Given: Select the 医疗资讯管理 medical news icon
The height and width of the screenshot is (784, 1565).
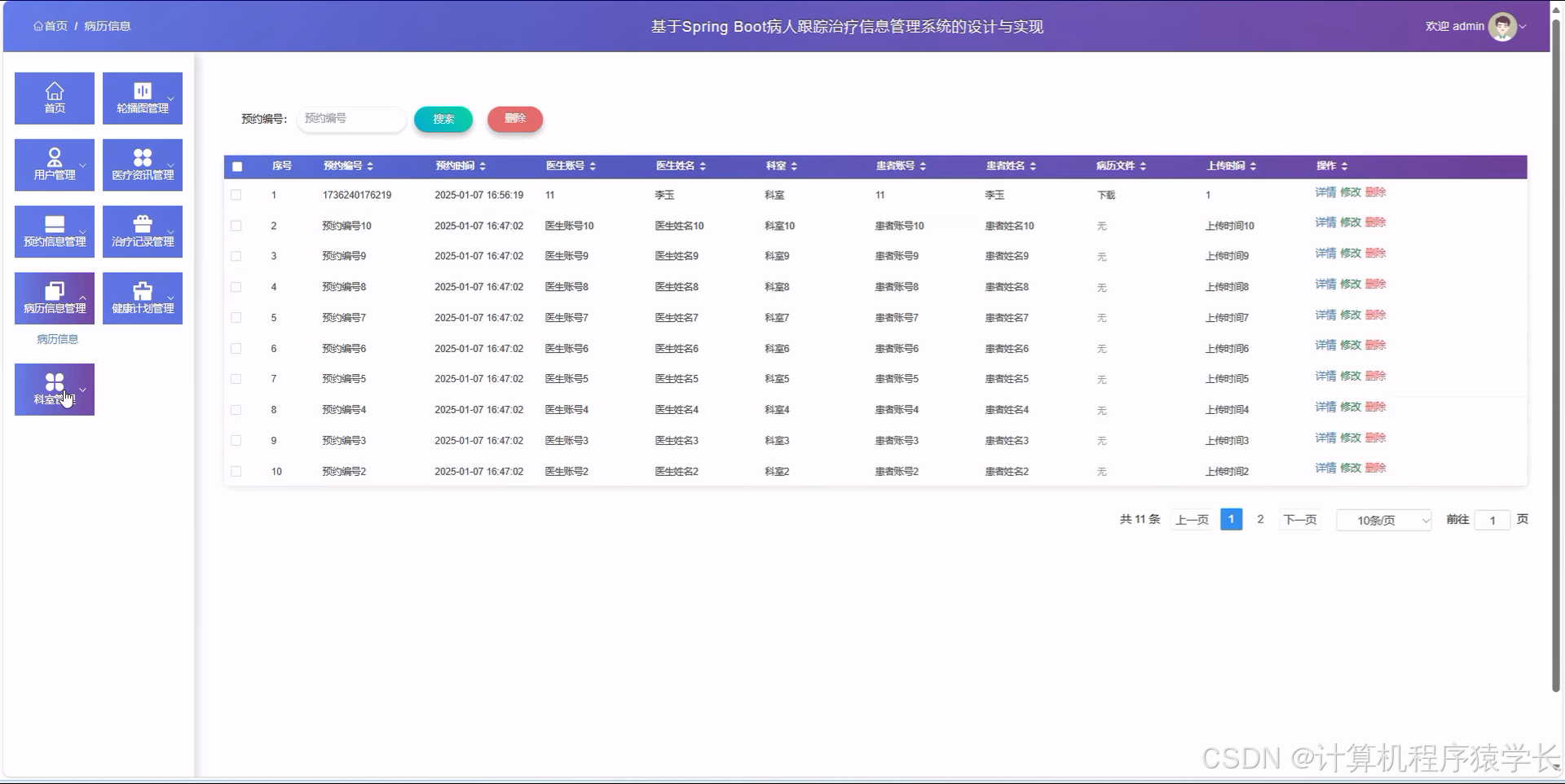Looking at the screenshot, I should tap(142, 165).
